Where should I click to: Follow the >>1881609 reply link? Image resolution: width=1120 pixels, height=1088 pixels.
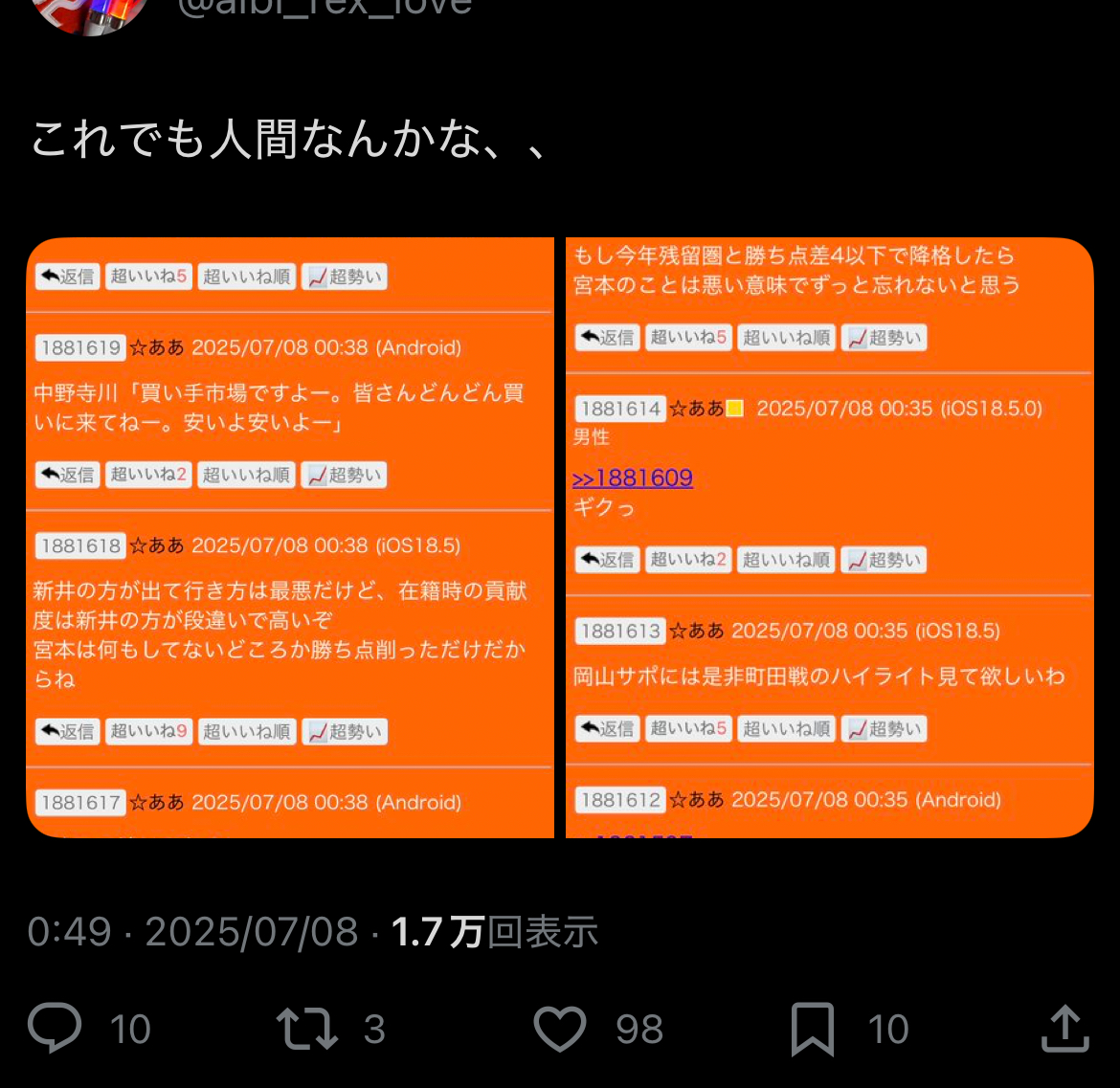pyautogui.click(x=632, y=477)
